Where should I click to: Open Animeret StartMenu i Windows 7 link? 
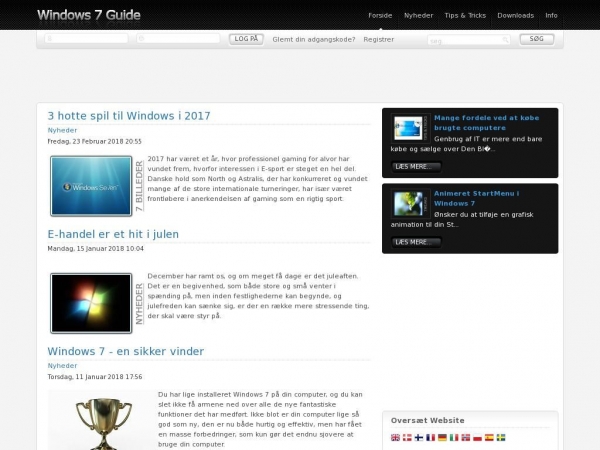coord(476,199)
